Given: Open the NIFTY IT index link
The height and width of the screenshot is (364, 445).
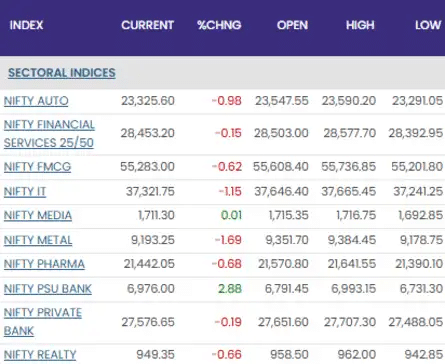Looking at the screenshot, I should pyautogui.click(x=25, y=191).
